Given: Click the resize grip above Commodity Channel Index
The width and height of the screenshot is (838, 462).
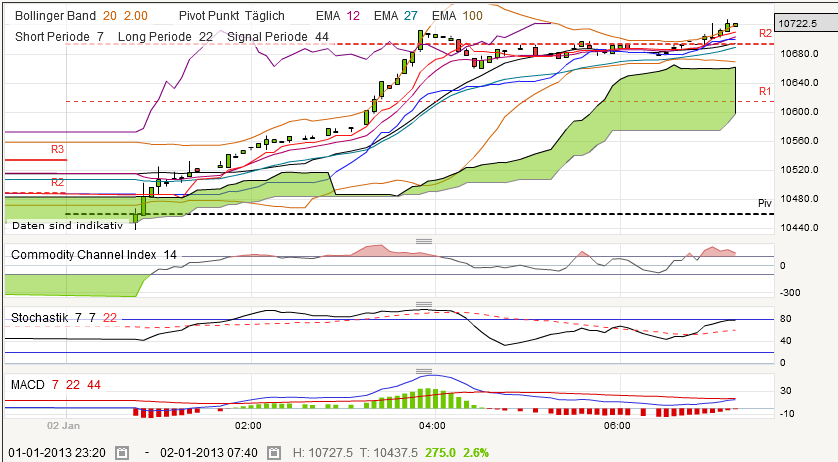Looking at the screenshot, I should coord(424,240).
